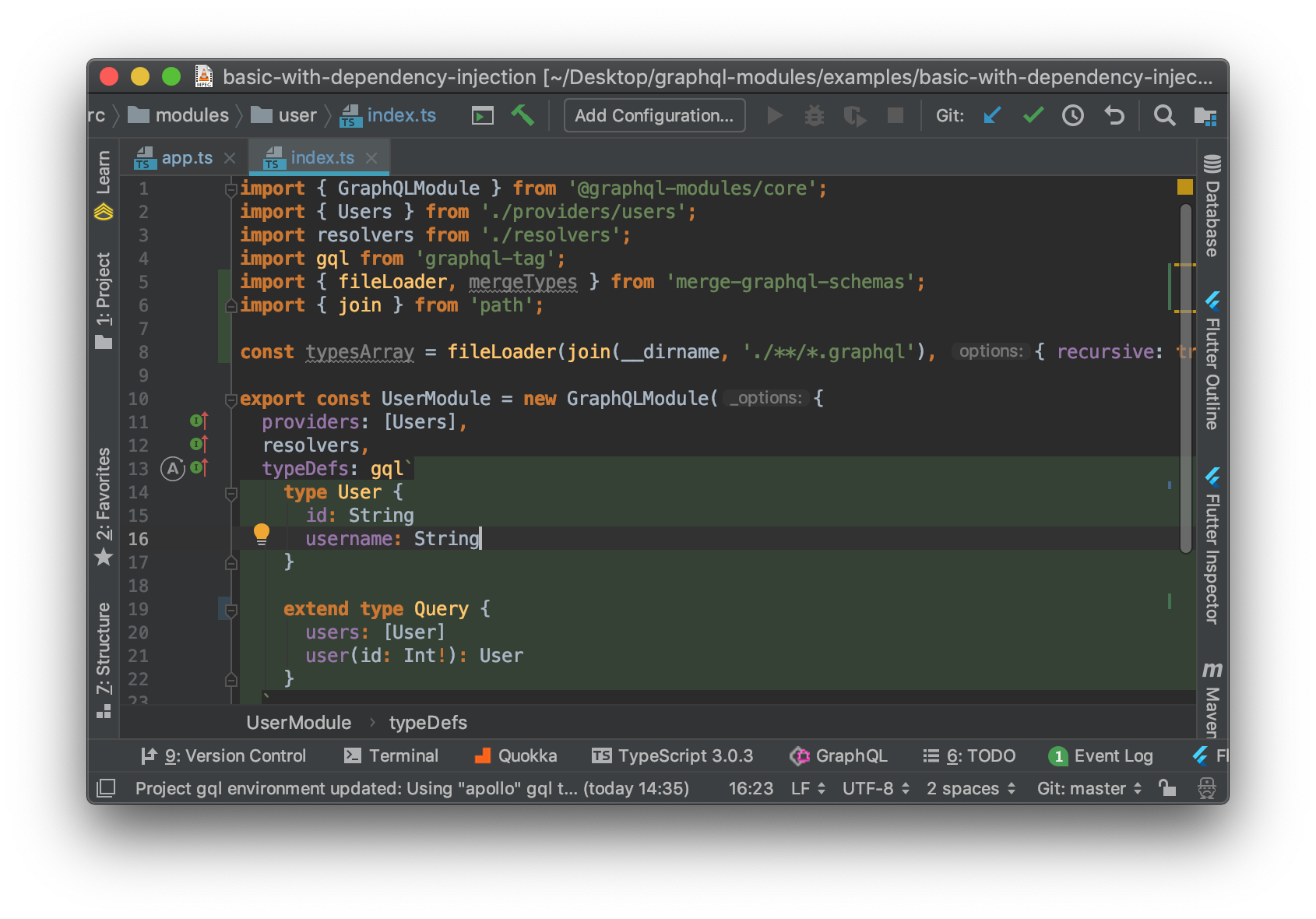
Task: Click the Git Commit checkmark
Action: pos(1033,116)
